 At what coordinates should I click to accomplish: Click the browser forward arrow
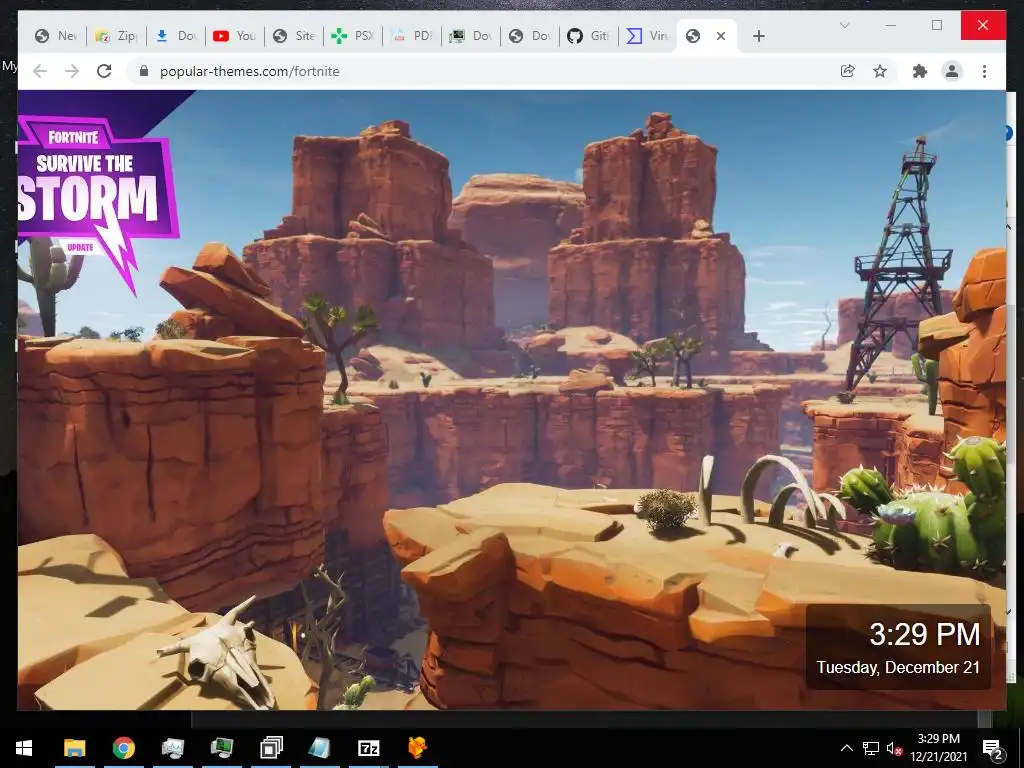point(72,71)
